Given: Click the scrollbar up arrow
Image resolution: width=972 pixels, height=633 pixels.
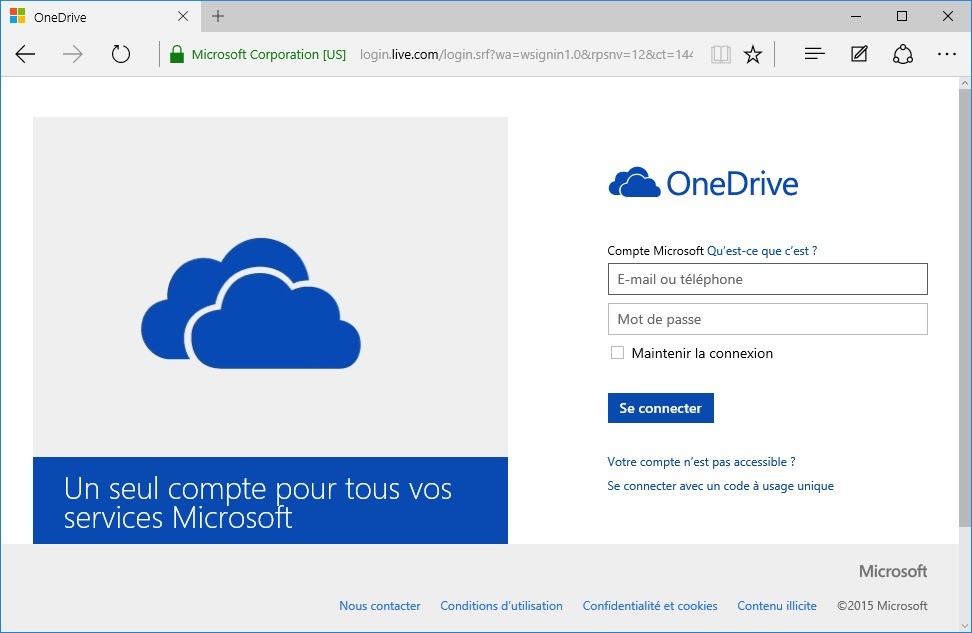Looking at the screenshot, I should [x=965, y=82].
